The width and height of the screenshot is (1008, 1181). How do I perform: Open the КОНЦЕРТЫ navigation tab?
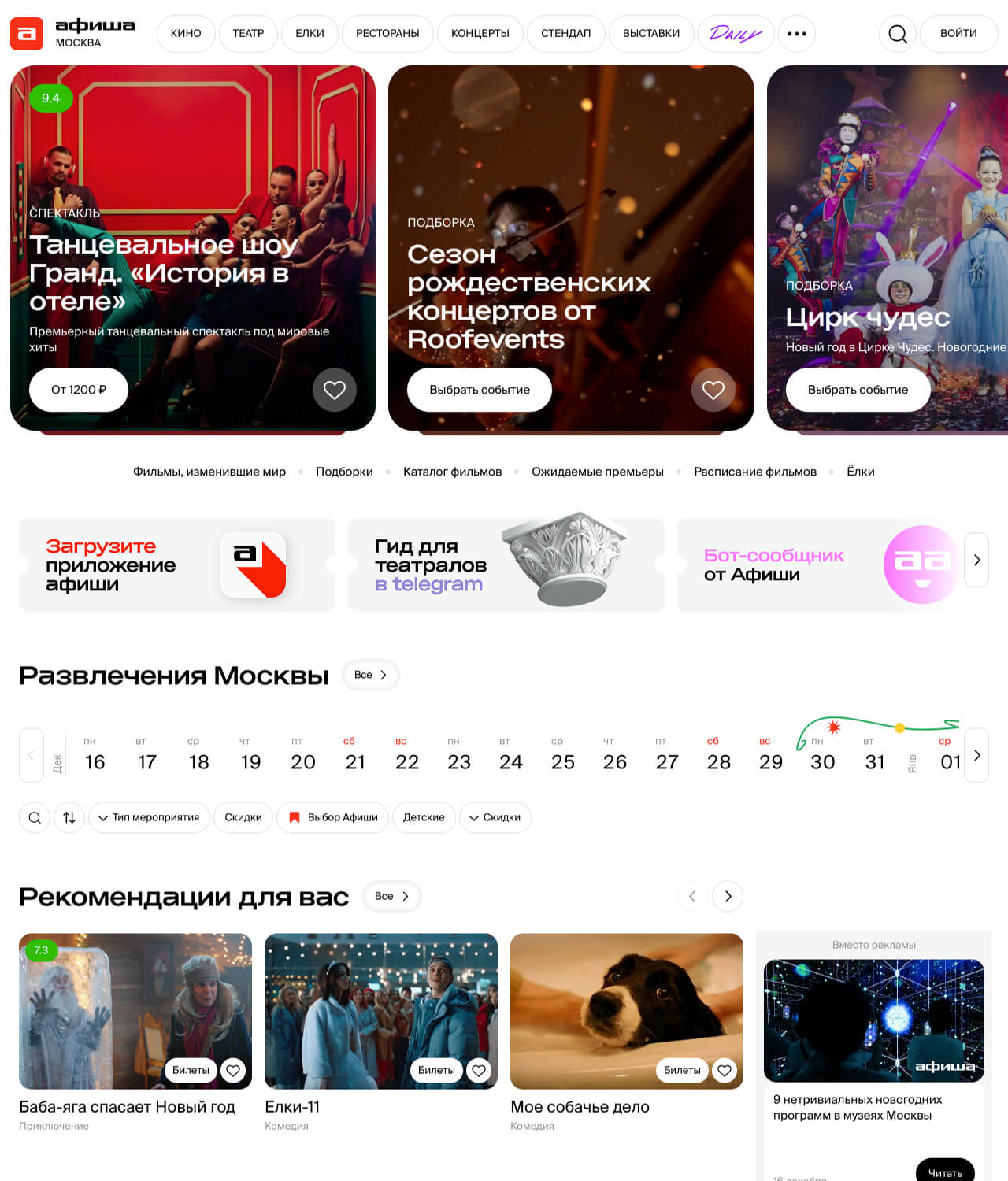point(480,34)
